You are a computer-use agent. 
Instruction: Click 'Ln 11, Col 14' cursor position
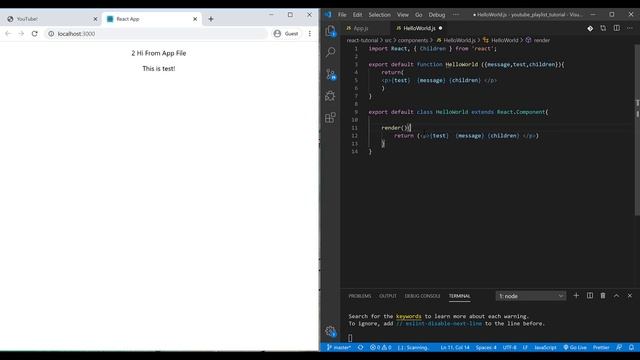coord(455,347)
